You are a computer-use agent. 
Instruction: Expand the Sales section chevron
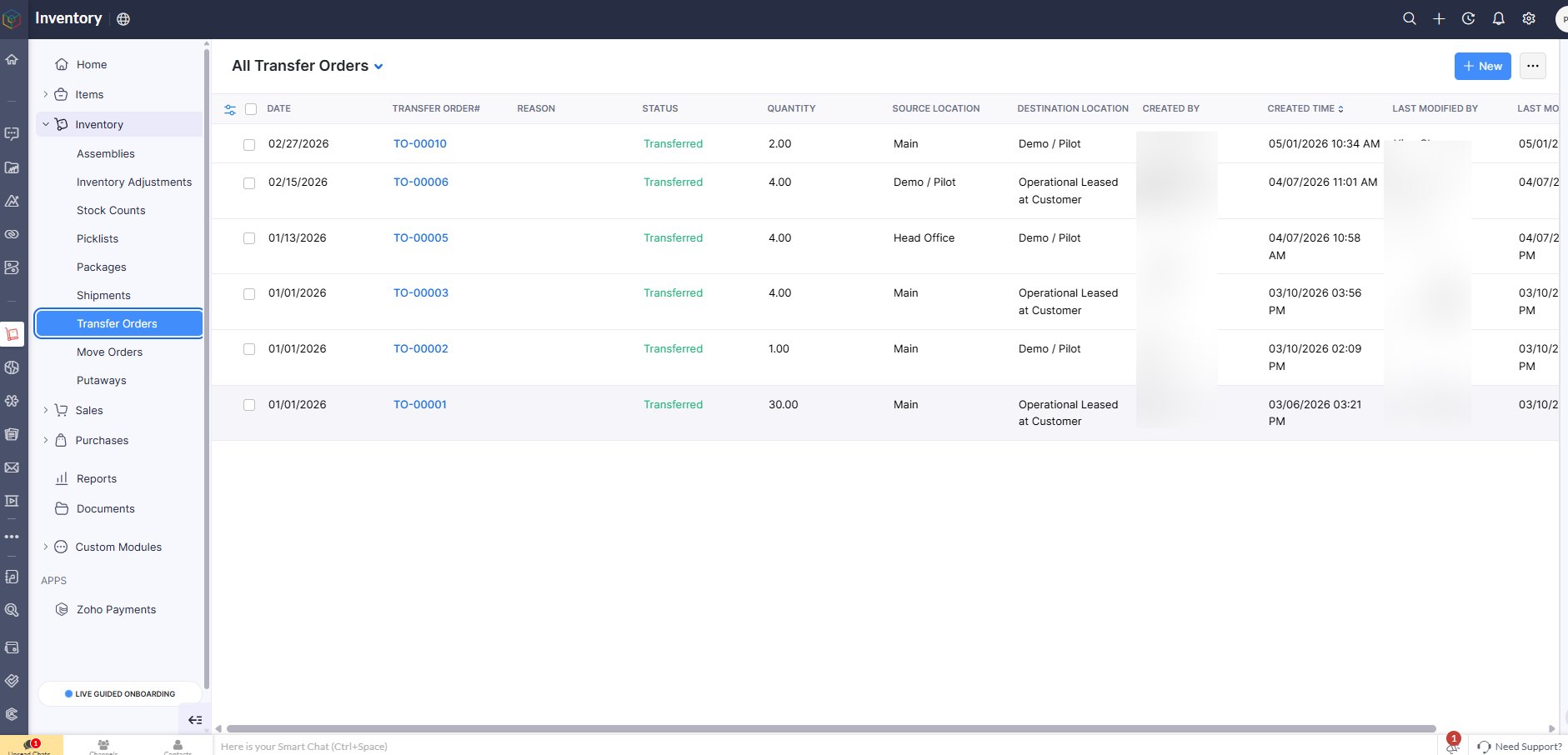click(x=45, y=410)
